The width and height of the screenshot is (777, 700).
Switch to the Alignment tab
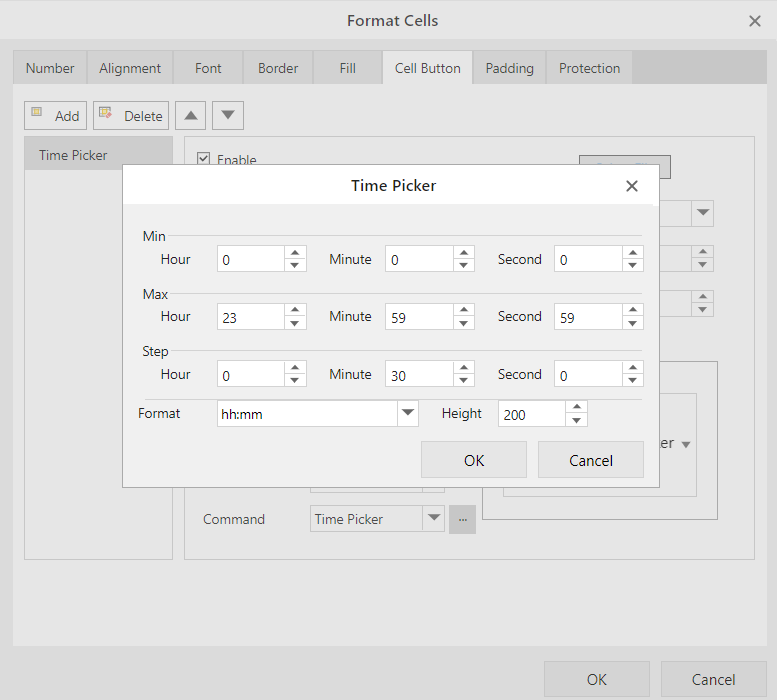[130, 68]
